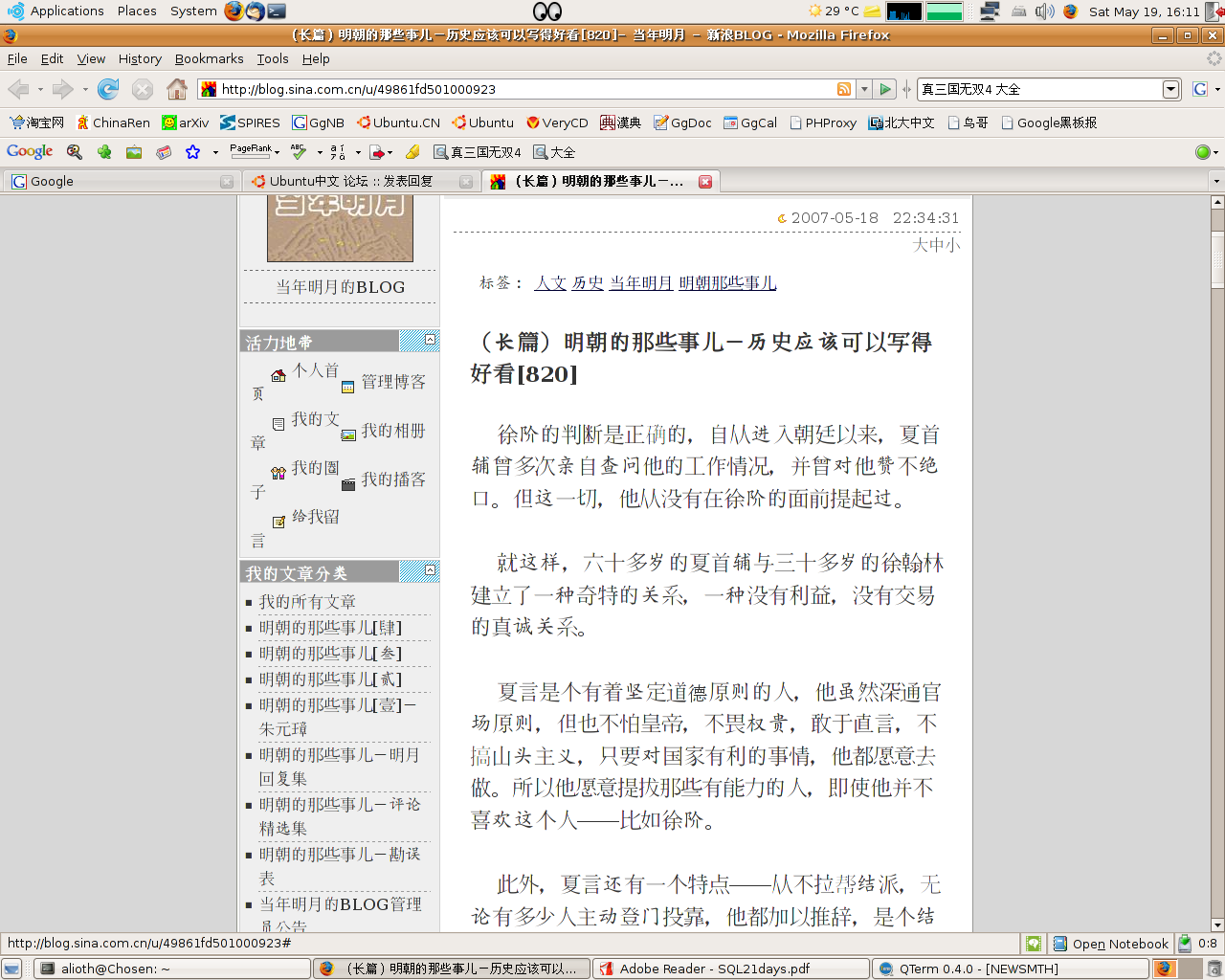This screenshot has height=980, width=1225.
Task: Click the PageRank indicator
Action: click(251, 150)
